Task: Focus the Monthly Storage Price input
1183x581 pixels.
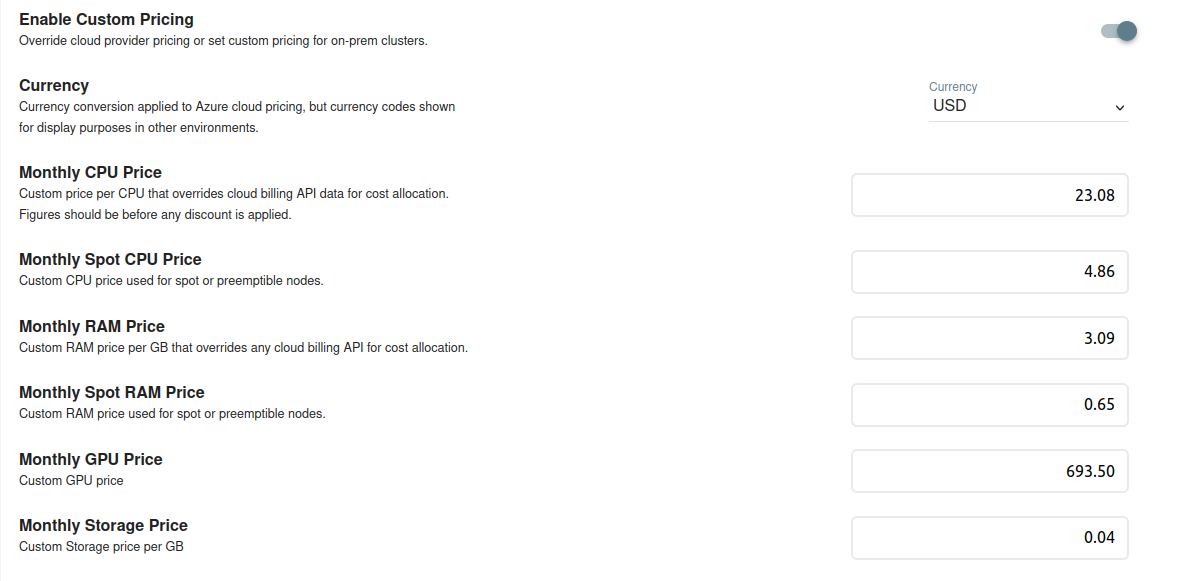Action: click(x=990, y=538)
